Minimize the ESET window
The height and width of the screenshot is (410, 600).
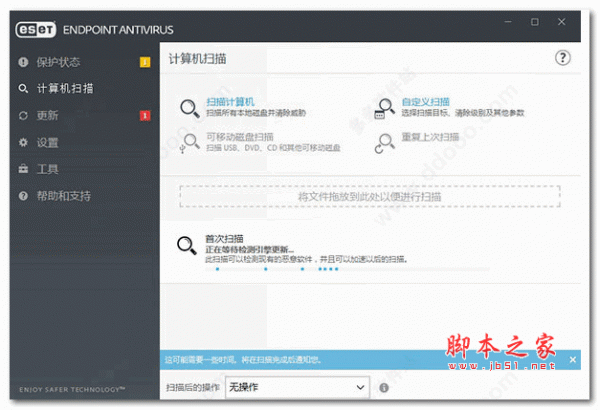[508, 22]
